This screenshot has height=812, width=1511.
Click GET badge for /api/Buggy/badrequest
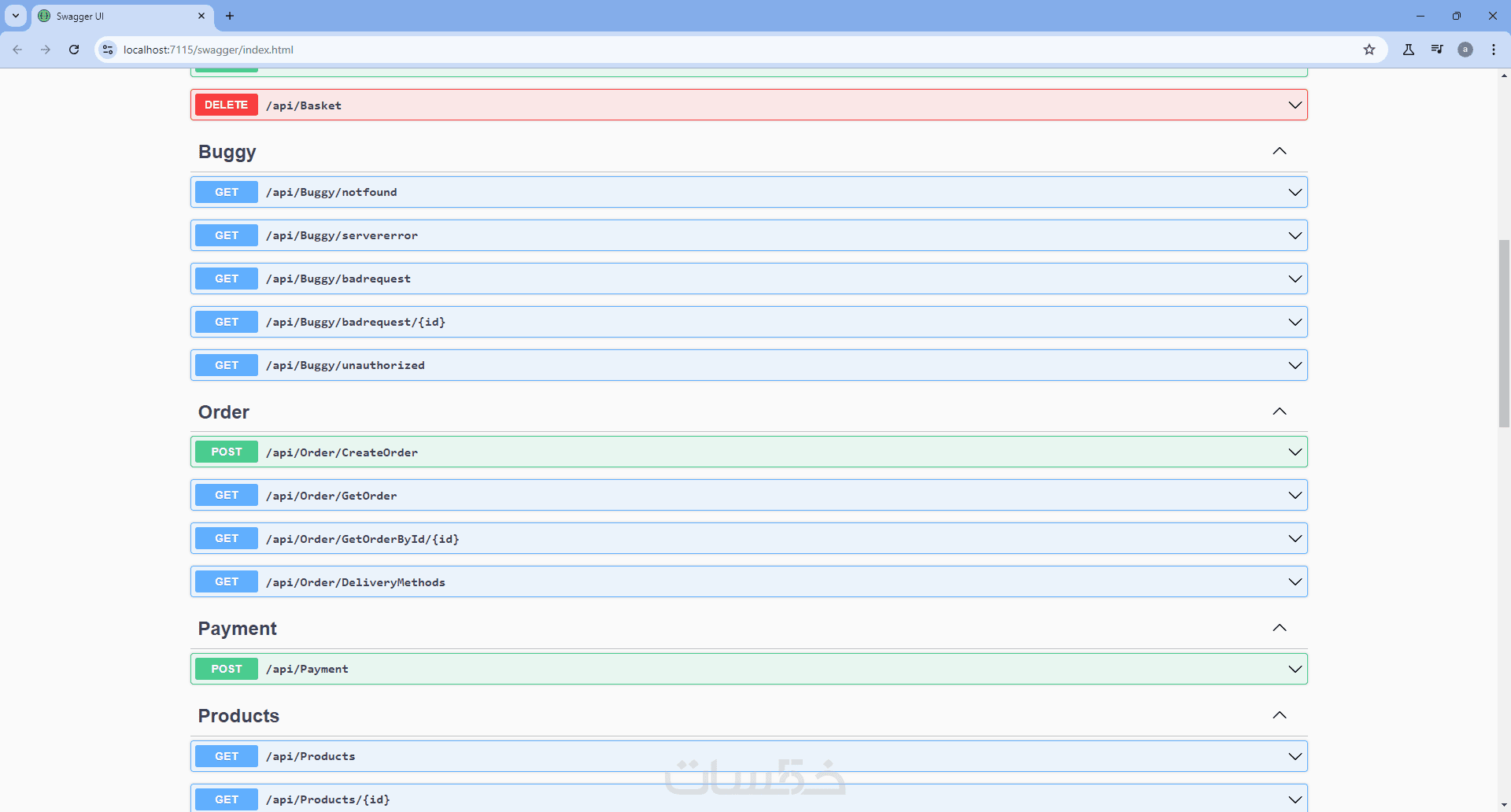click(x=227, y=279)
